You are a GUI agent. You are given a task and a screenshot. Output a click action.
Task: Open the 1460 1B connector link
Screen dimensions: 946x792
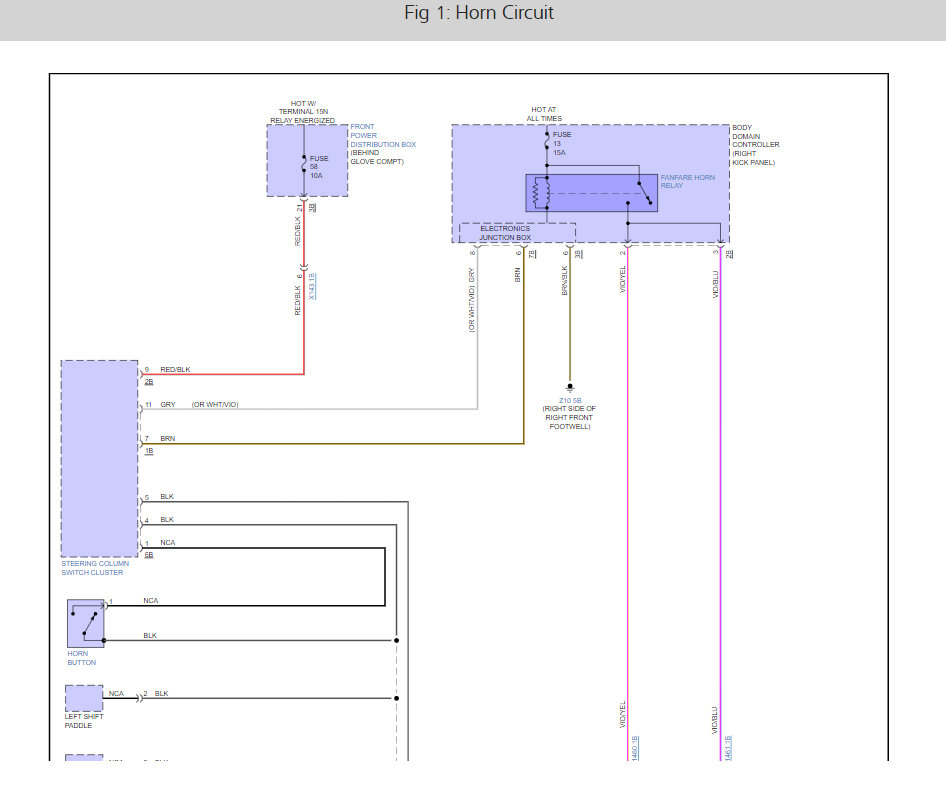click(635, 748)
